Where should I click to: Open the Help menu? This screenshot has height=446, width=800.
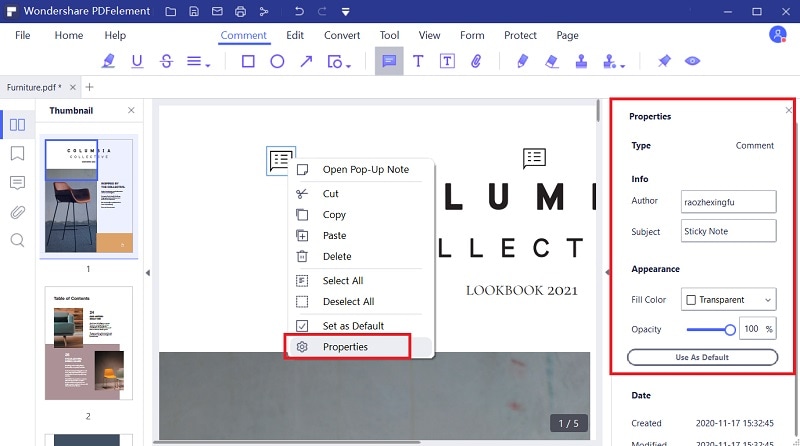coord(115,35)
